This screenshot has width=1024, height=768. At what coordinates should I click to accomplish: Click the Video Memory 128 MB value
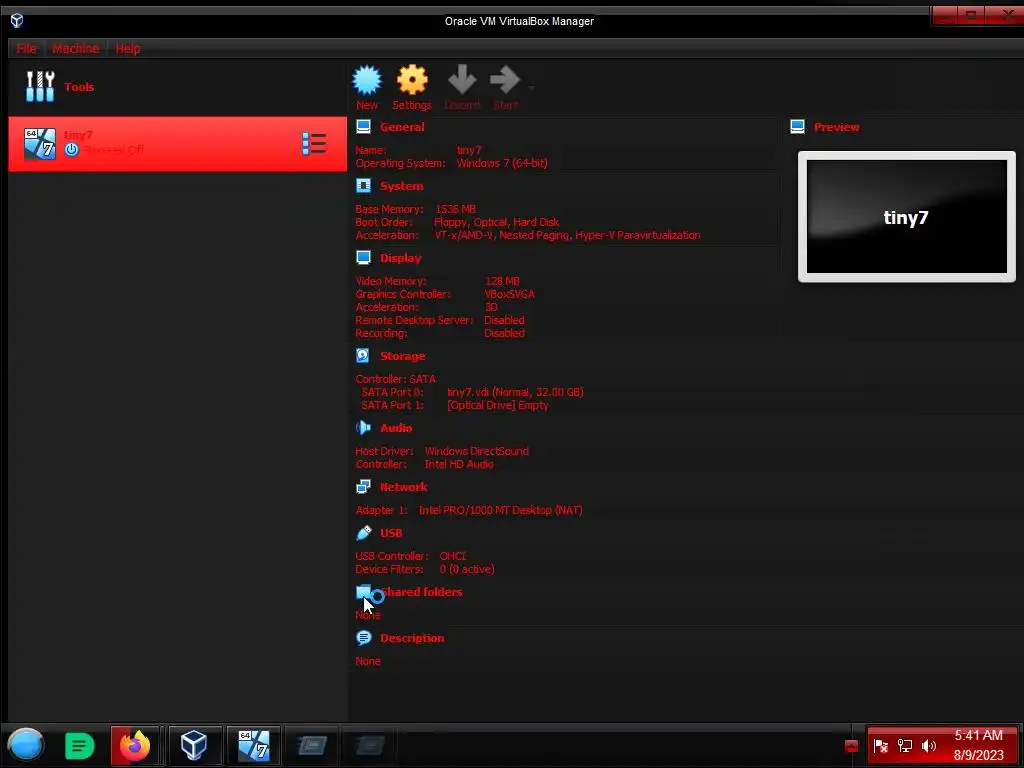502,281
